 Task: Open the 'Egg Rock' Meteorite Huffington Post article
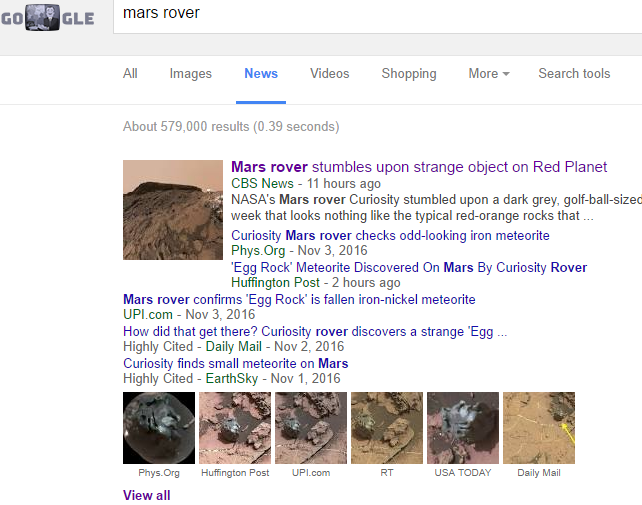[408, 268]
